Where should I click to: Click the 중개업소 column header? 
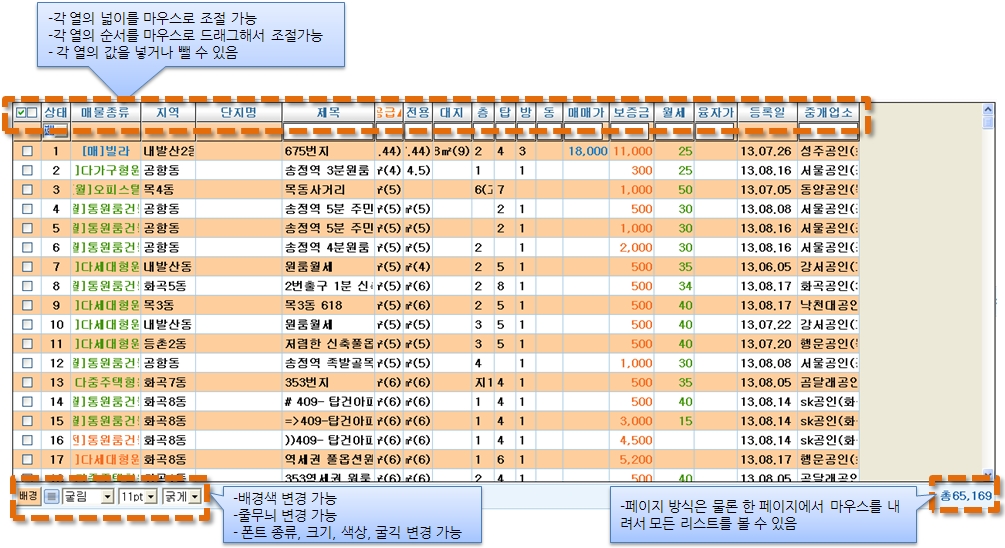pos(827,113)
